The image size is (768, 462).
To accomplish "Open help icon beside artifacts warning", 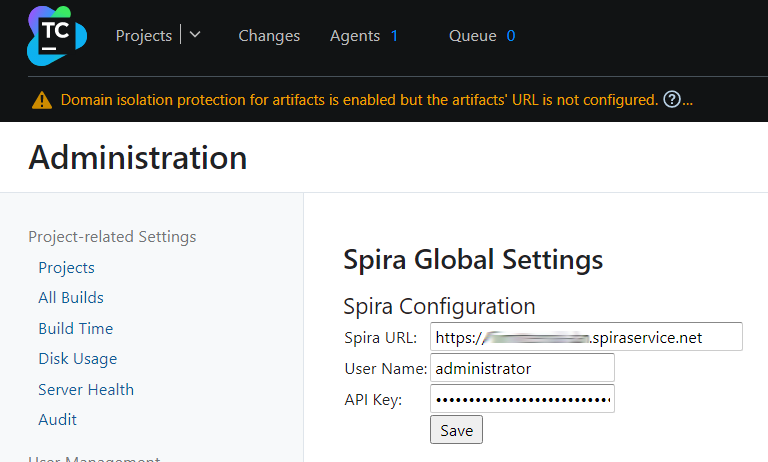I will point(672,99).
